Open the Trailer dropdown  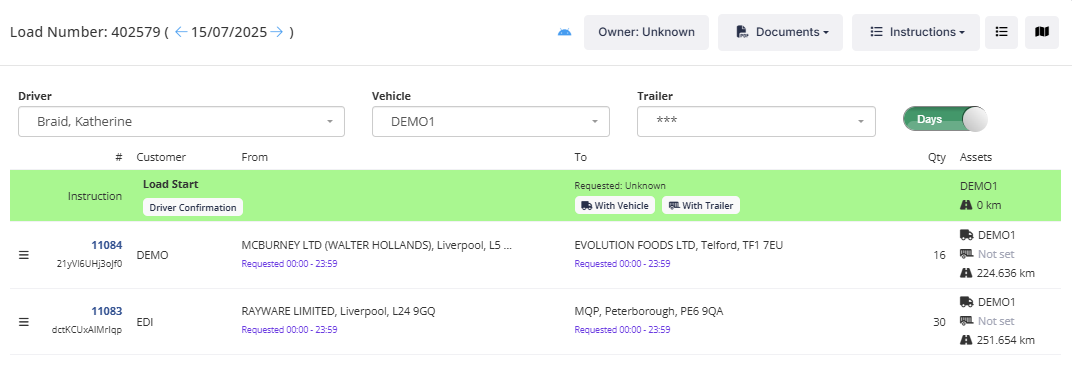click(756, 122)
